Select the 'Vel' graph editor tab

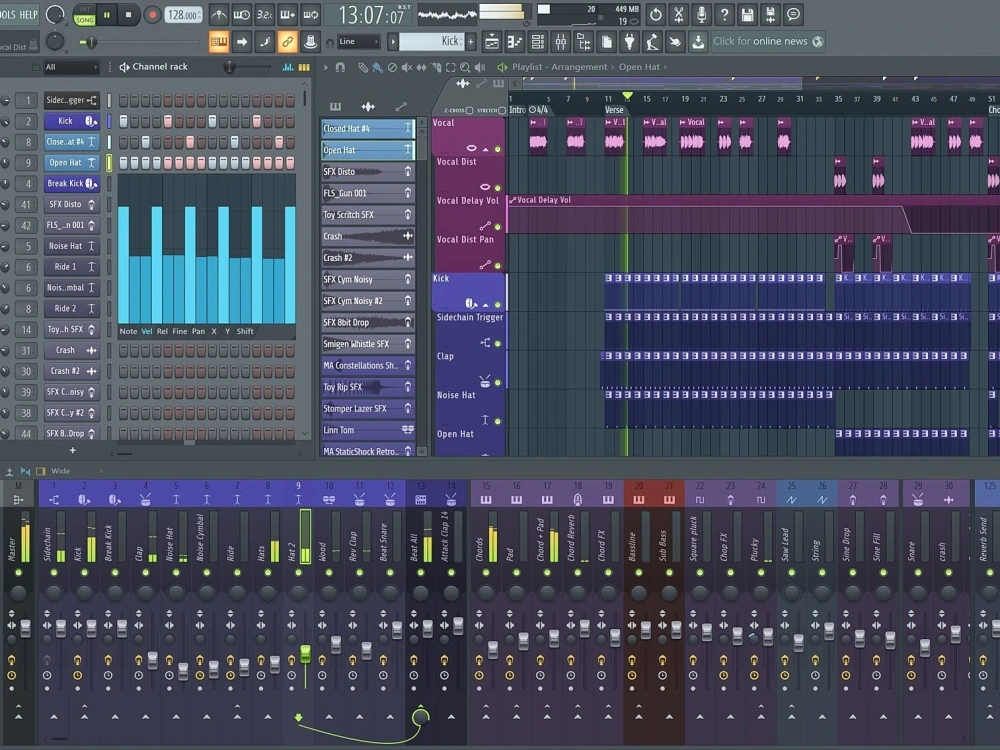(147, 332)
